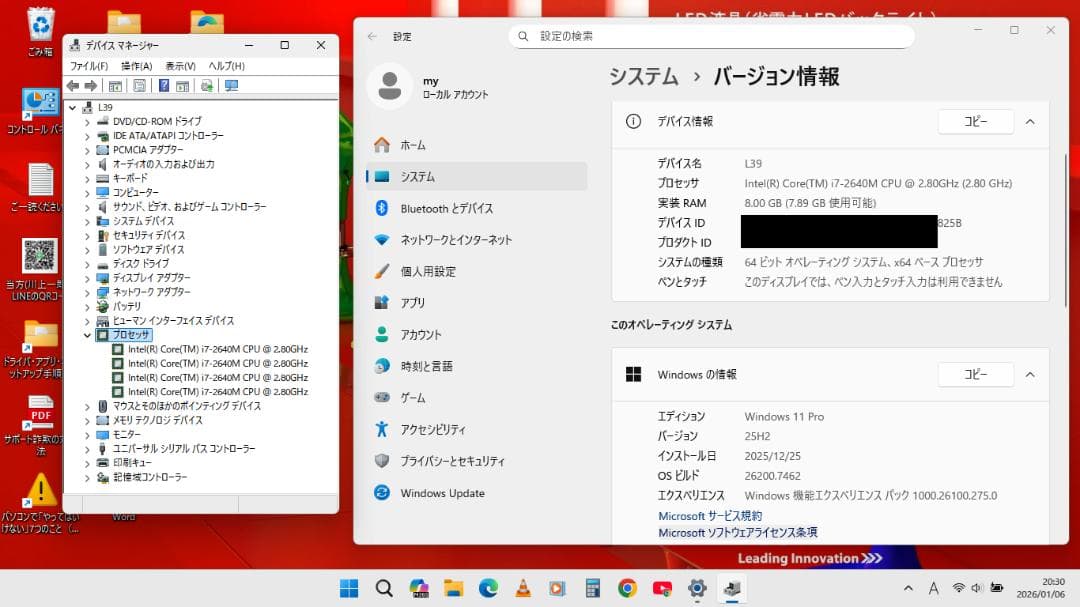Open the Microsoft サービス規約 link
Screen dimensions: 1080x607
pyautogui.click(x=710, y=516)
